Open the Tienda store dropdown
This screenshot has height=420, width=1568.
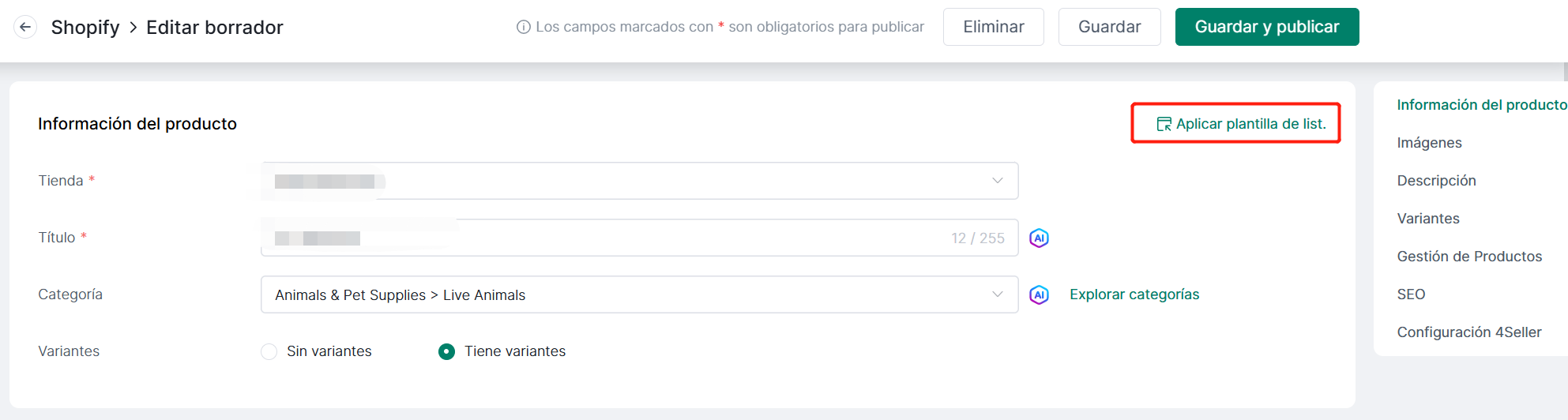click(x=639, y=181)
